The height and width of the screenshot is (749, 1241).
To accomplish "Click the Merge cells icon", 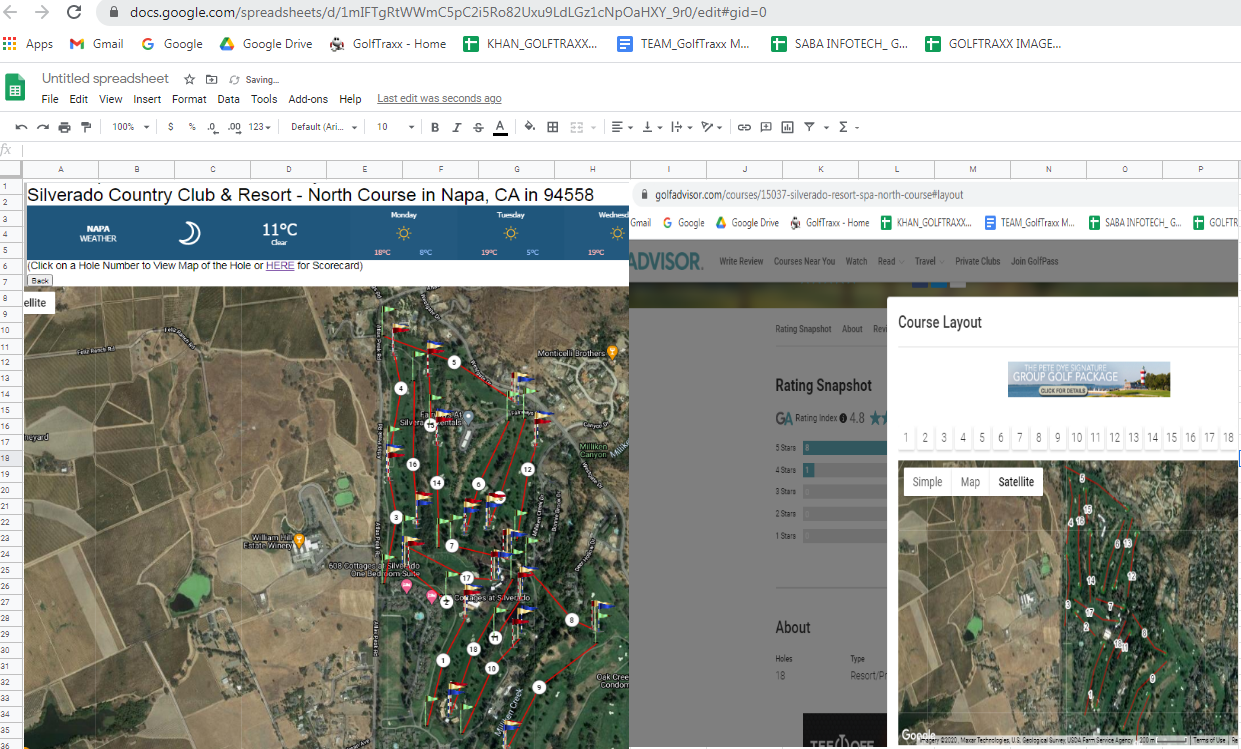I will 576,127.
